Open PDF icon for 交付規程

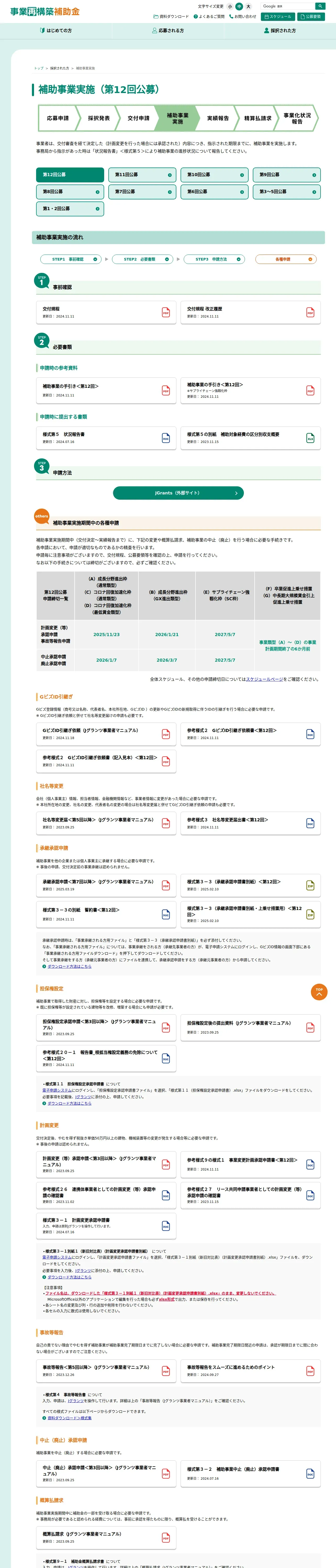166,312
